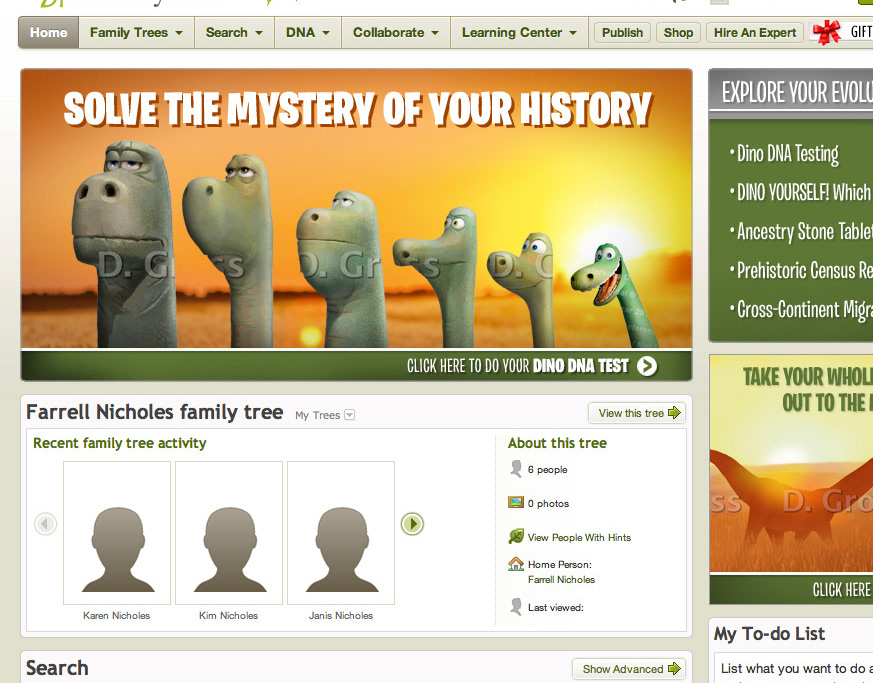Click the View this tree button
873x683 pixels.
pyautogui.click(x=637, y=413)
